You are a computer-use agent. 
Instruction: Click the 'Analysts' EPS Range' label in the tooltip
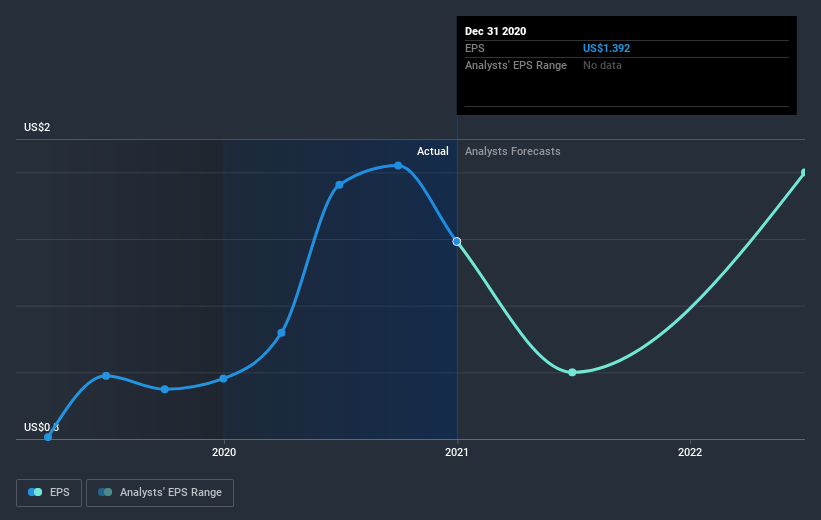click(516, 65)
